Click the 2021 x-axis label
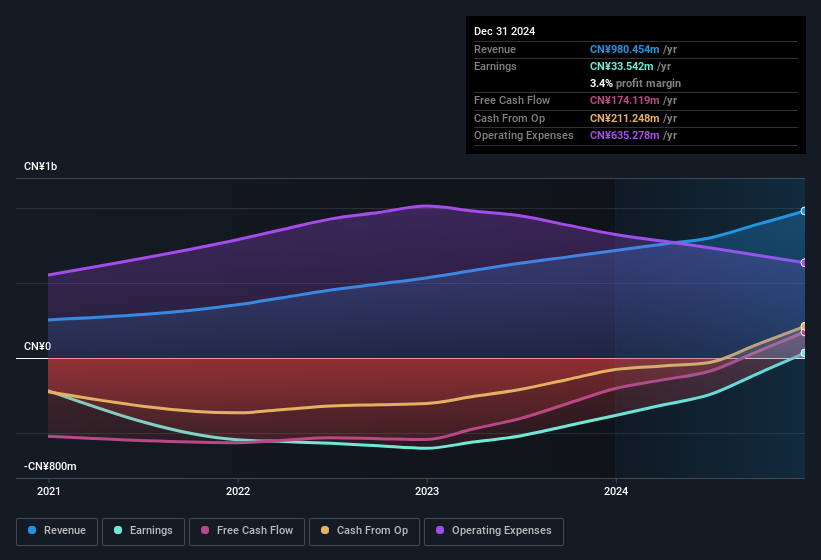This screenshot has height=560, width=821. tap(49, 491)
